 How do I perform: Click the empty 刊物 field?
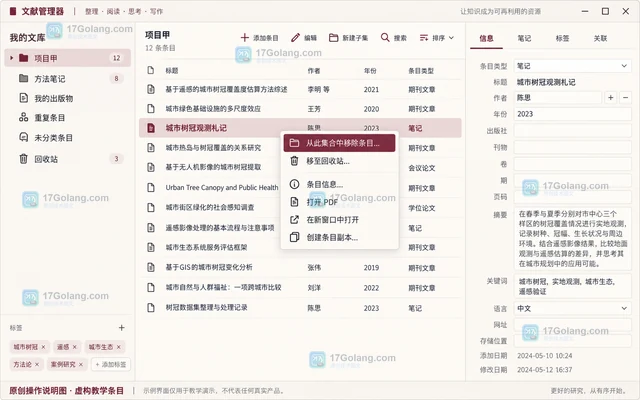572,147
